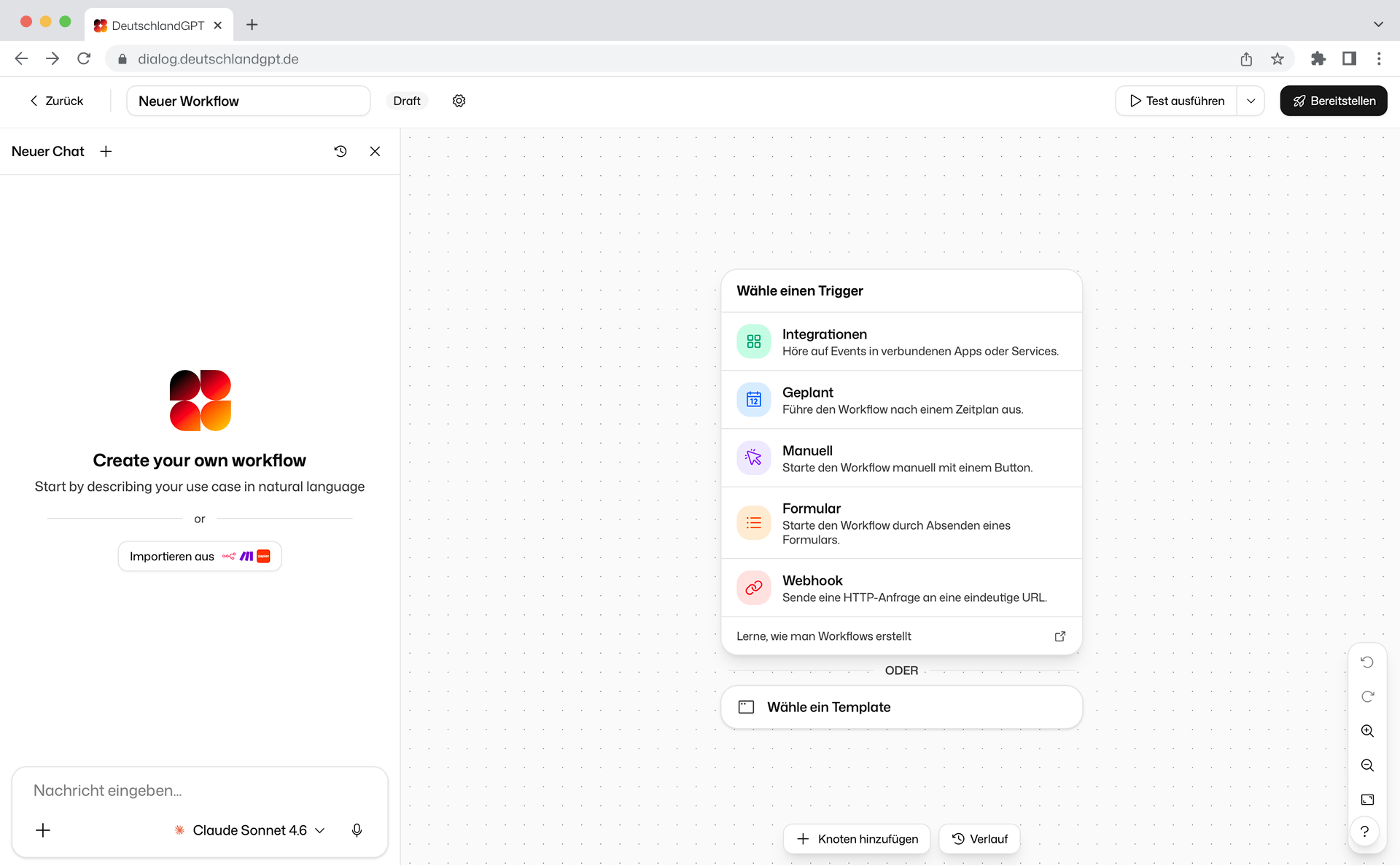Screen dimensions: 1400x866
Task: Zoom out on the canvas
Action: pos(1367,765)
